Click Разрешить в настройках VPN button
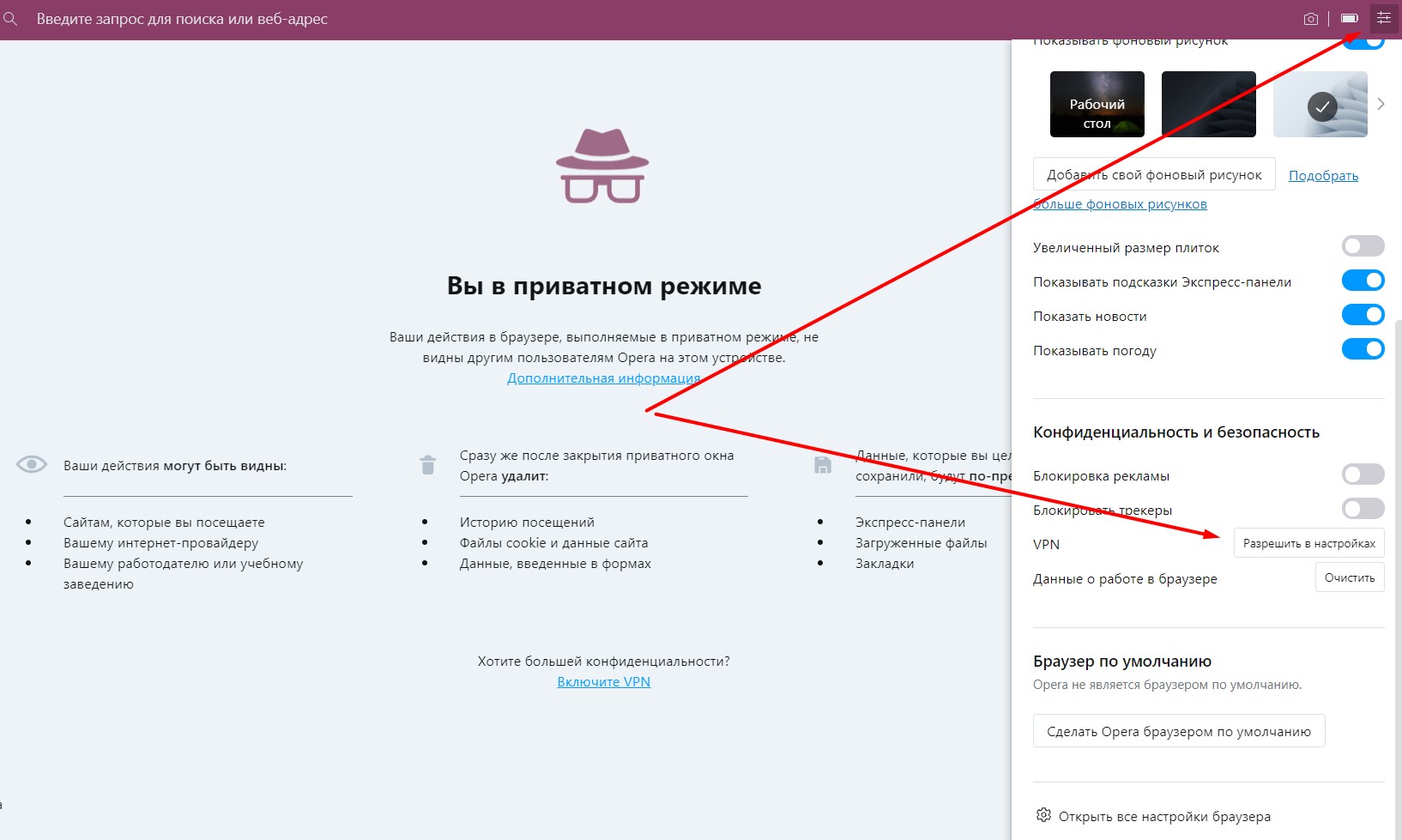 [x=1309, y=543]
